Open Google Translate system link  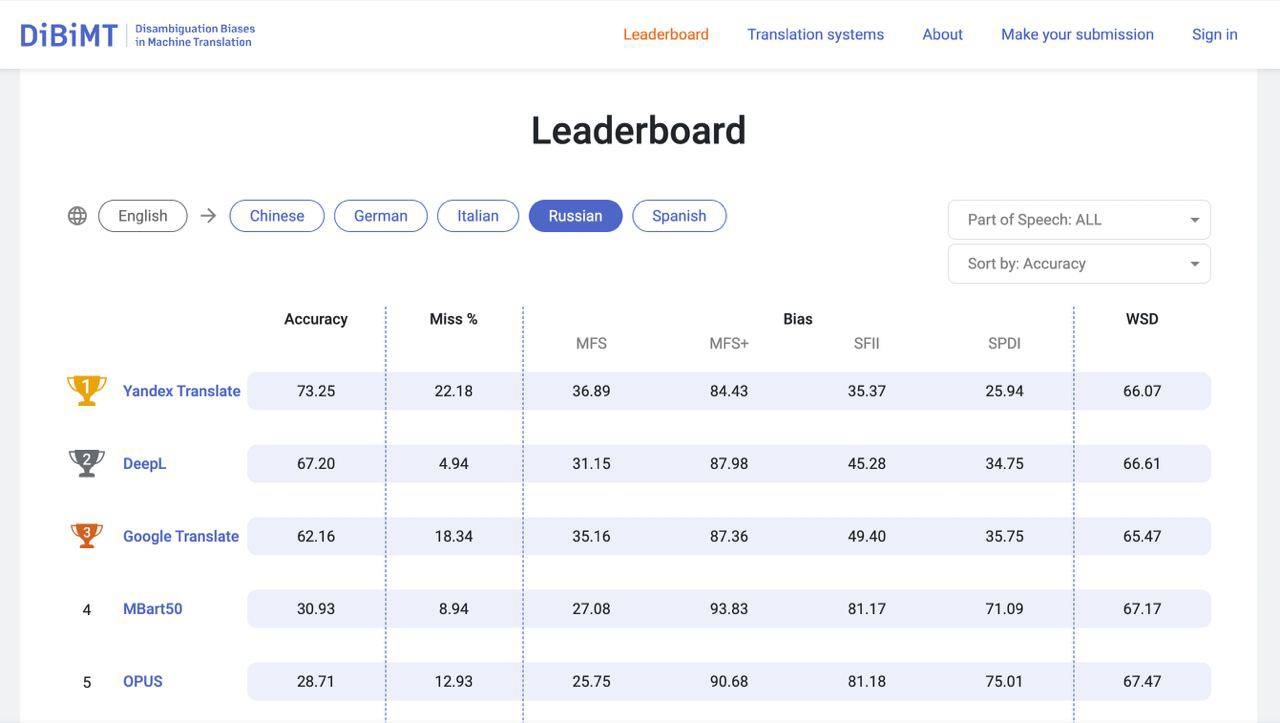click(181, 536)
